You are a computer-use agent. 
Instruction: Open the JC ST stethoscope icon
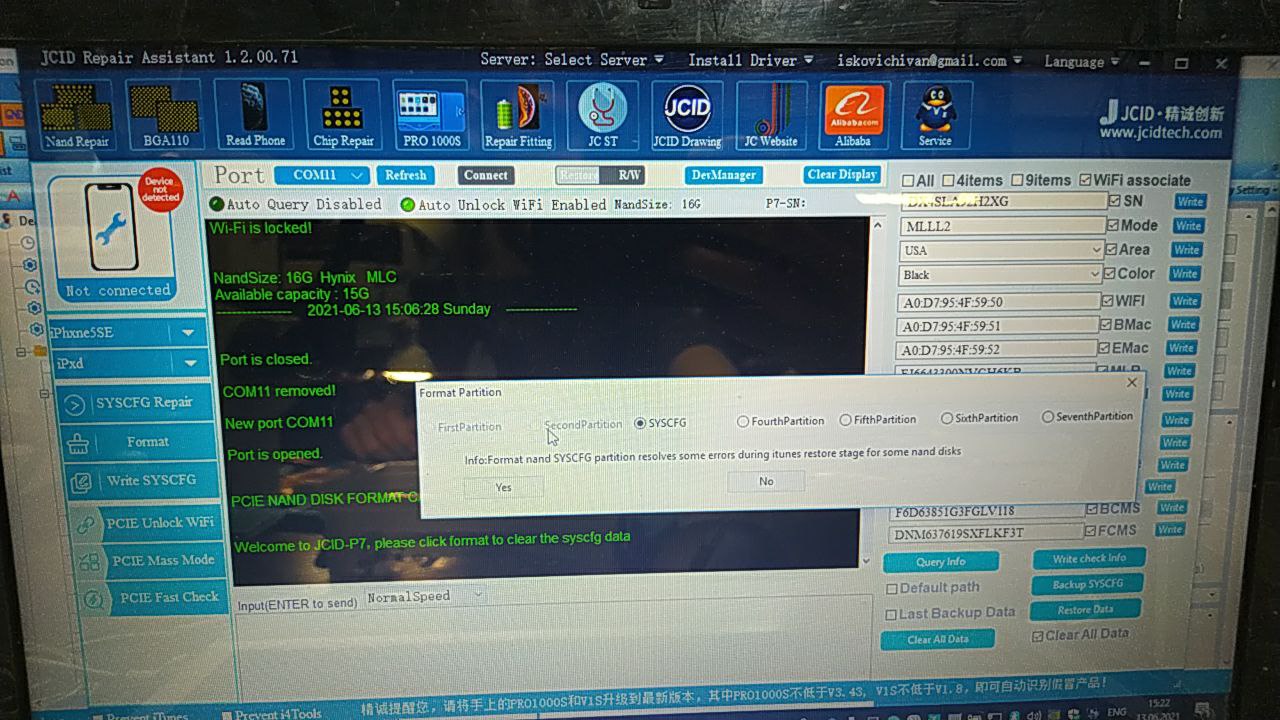(x=602, y=115)
